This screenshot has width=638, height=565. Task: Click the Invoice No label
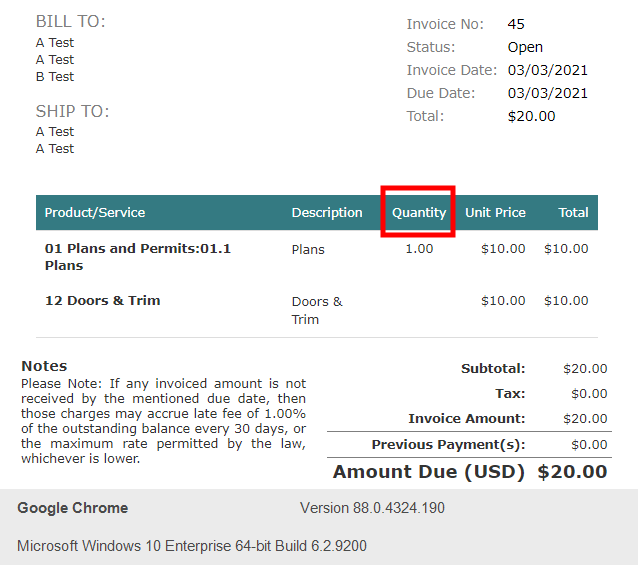(445, 24)
